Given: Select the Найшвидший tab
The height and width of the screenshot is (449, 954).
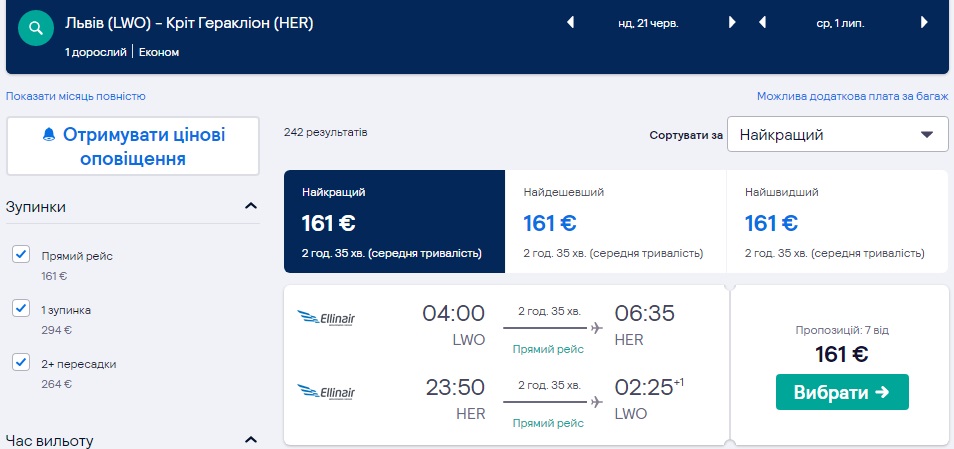Looking at the screenshot, I should (838, 221).
